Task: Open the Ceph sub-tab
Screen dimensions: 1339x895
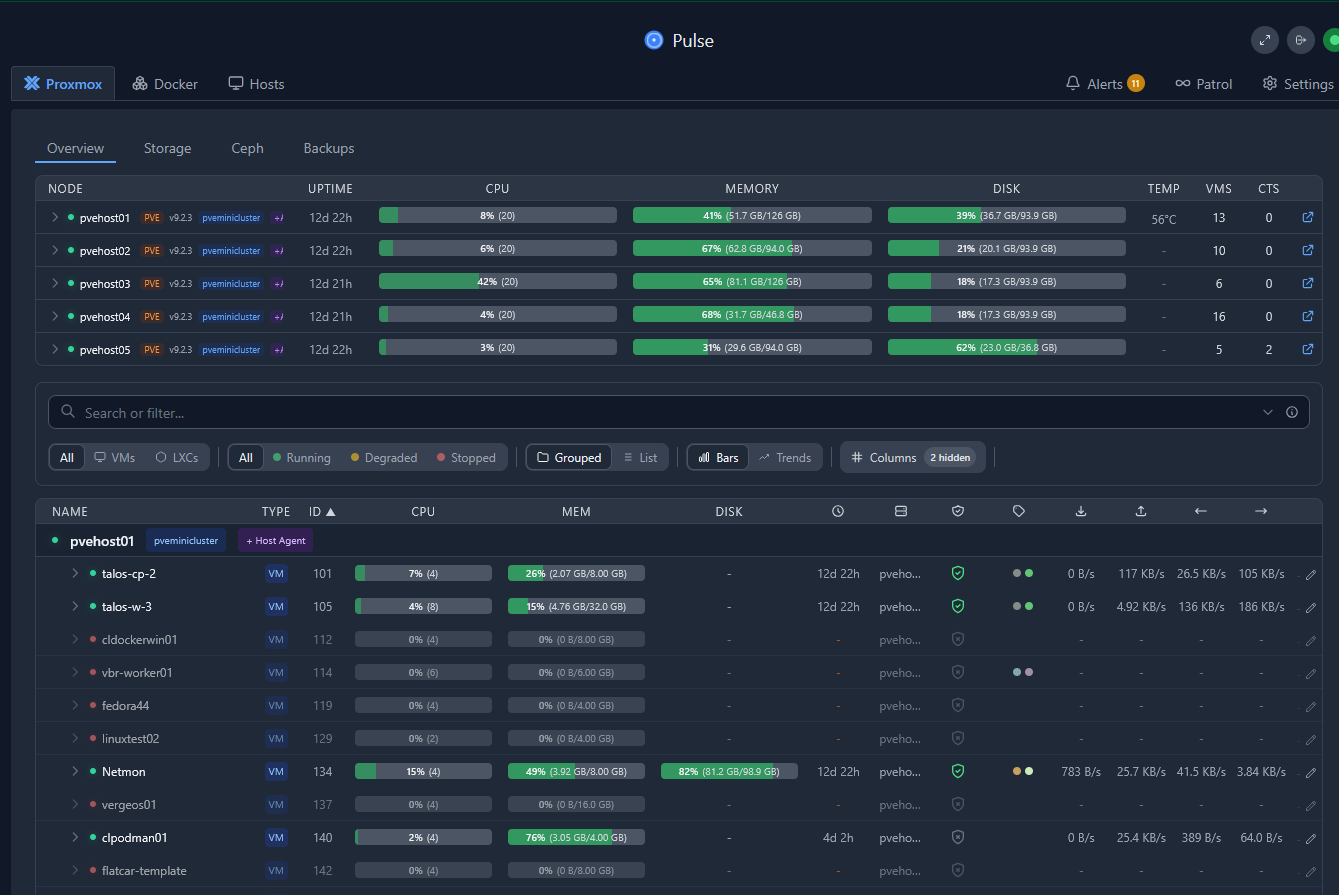Action: coord(247,148)
